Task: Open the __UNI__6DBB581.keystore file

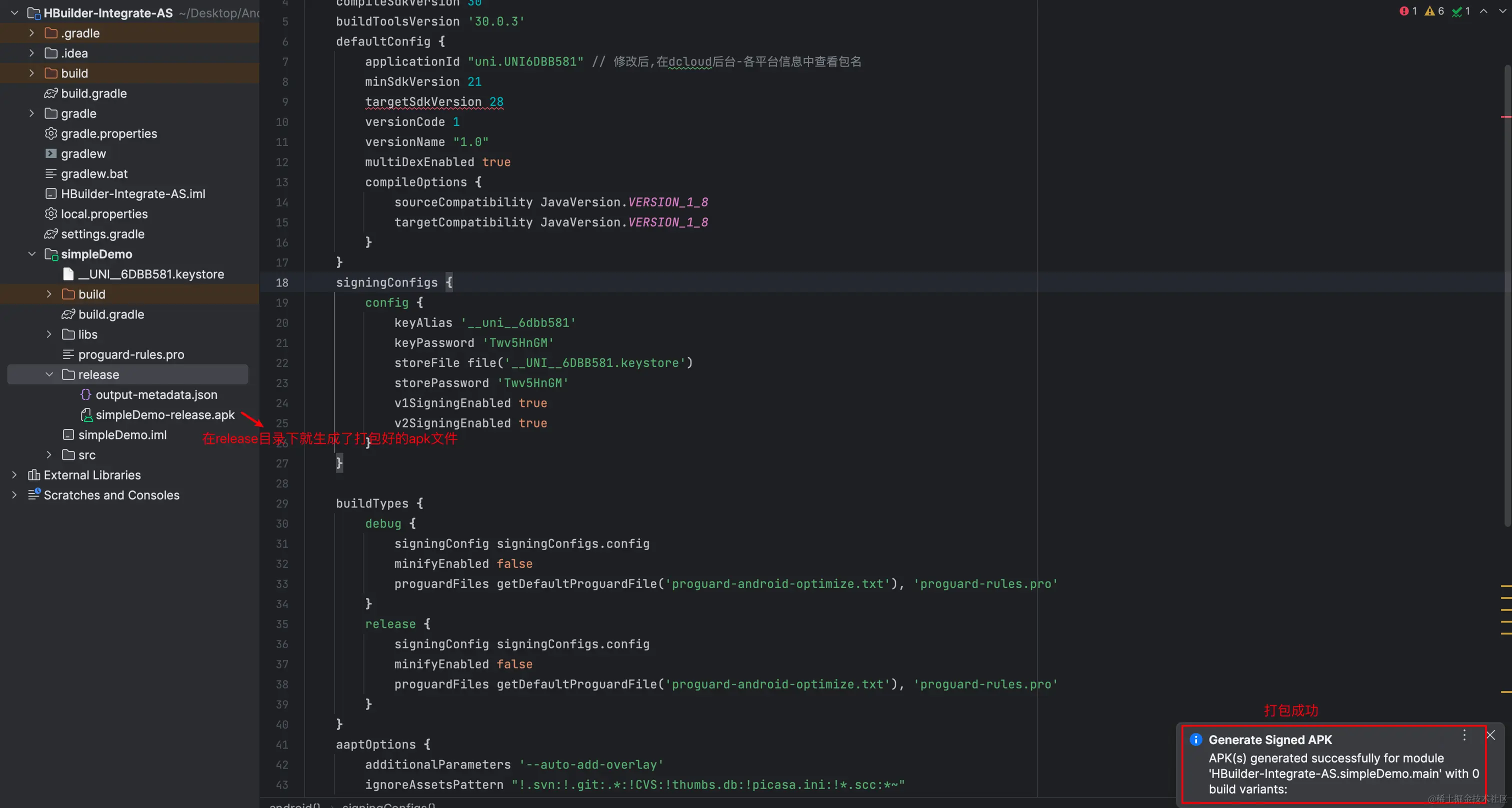Action: 151,274
